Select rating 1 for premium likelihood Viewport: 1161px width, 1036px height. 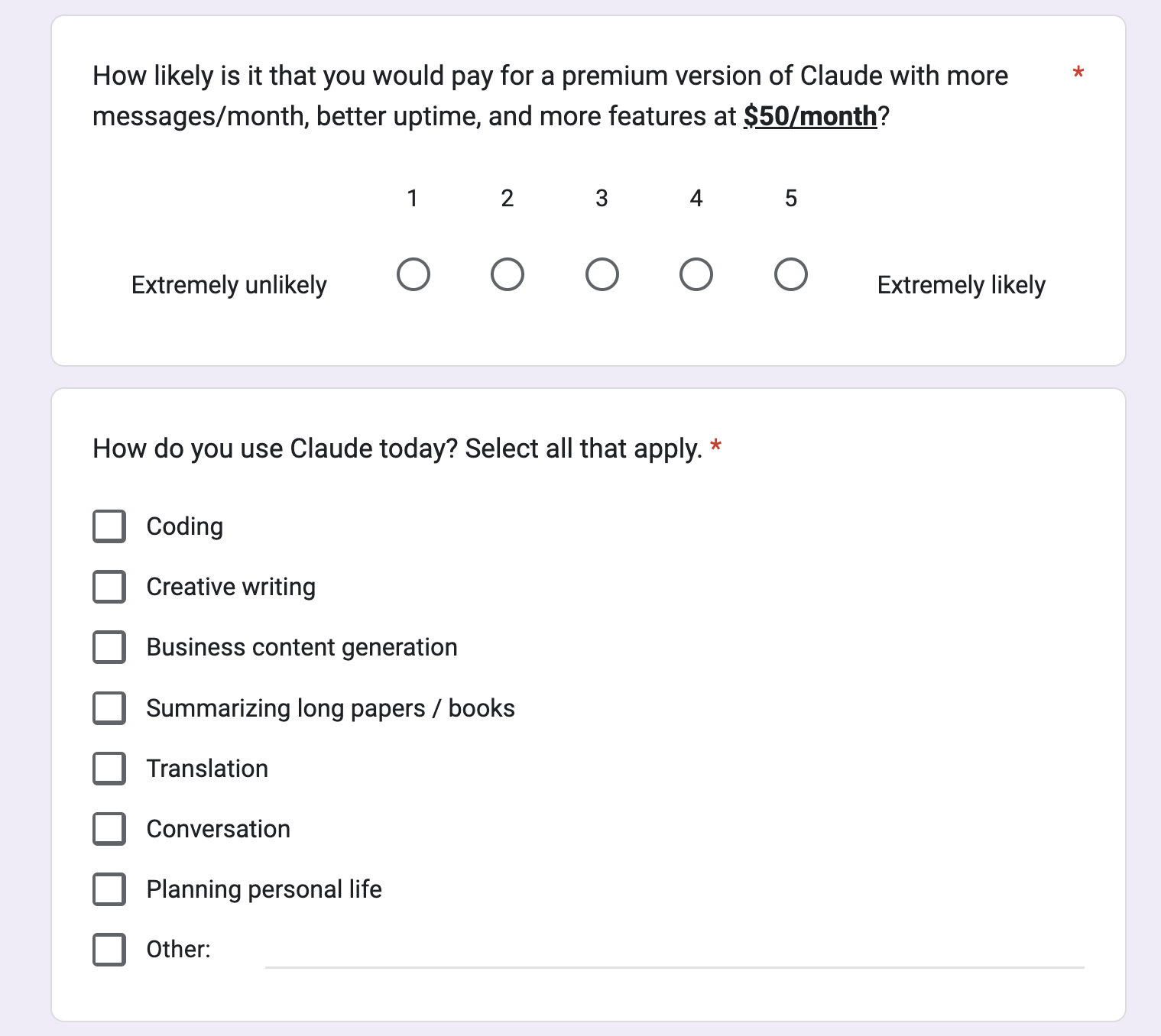coord(413,274)
